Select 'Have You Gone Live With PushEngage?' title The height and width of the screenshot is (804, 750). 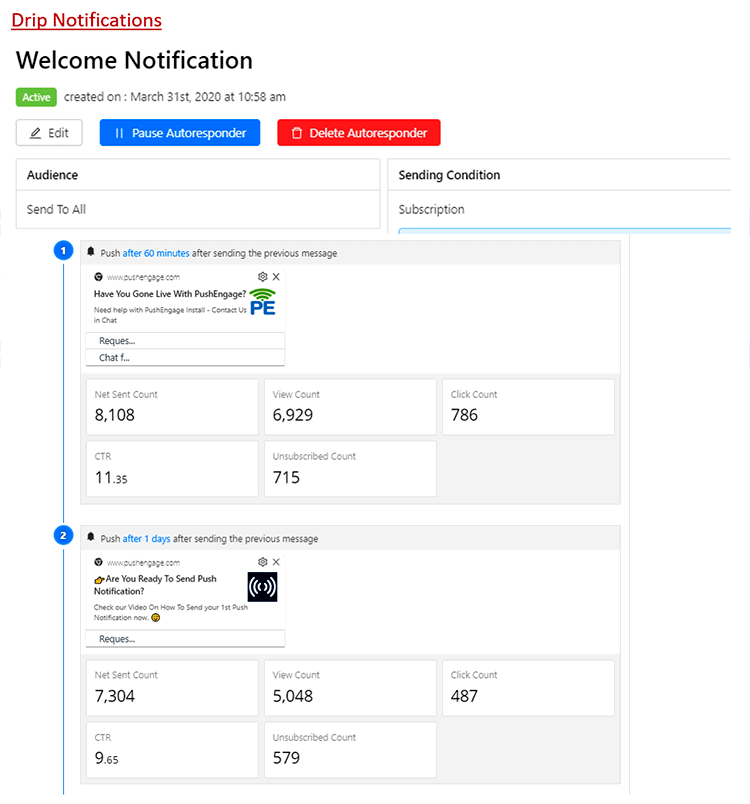pos(170,294)
